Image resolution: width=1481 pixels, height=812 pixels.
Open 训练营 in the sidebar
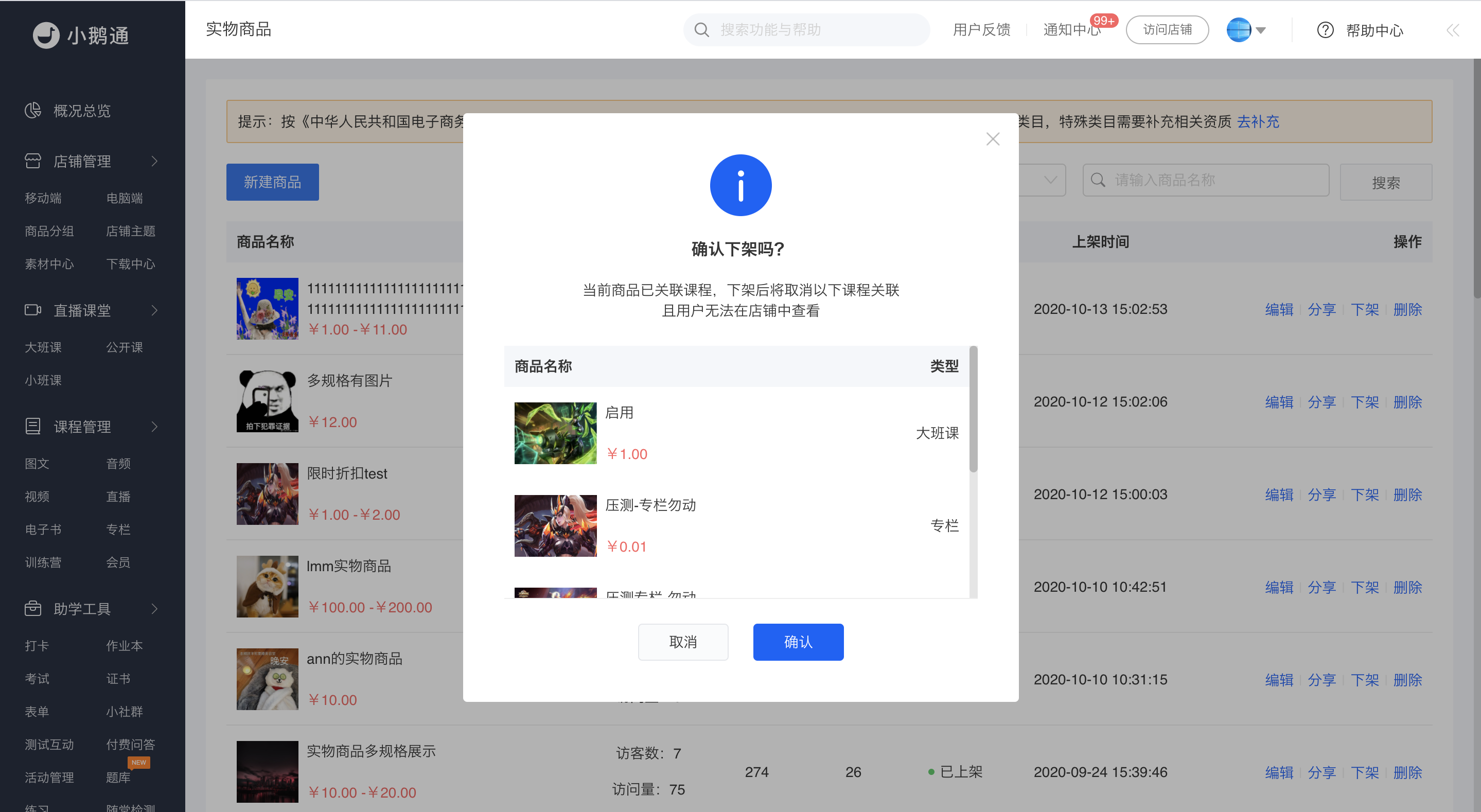(x=43, y=562)
